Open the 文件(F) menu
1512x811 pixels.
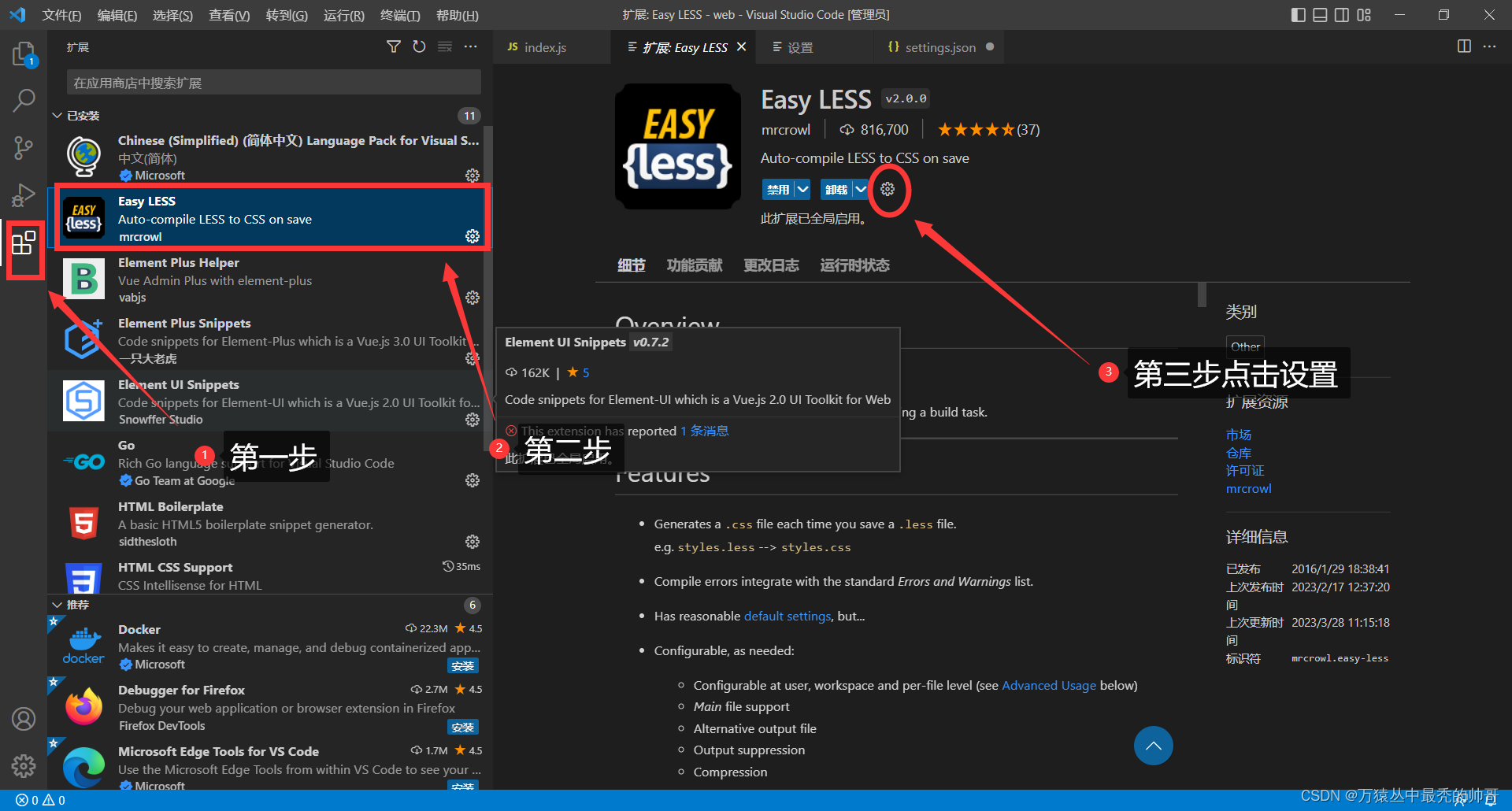pyautogui.click(x=61, y=15)
